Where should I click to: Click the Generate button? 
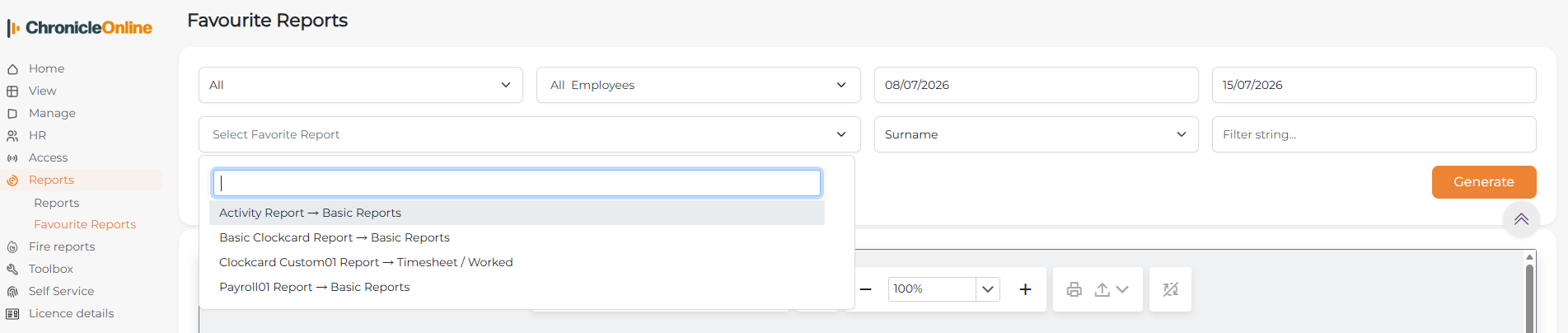(1484, 182)
